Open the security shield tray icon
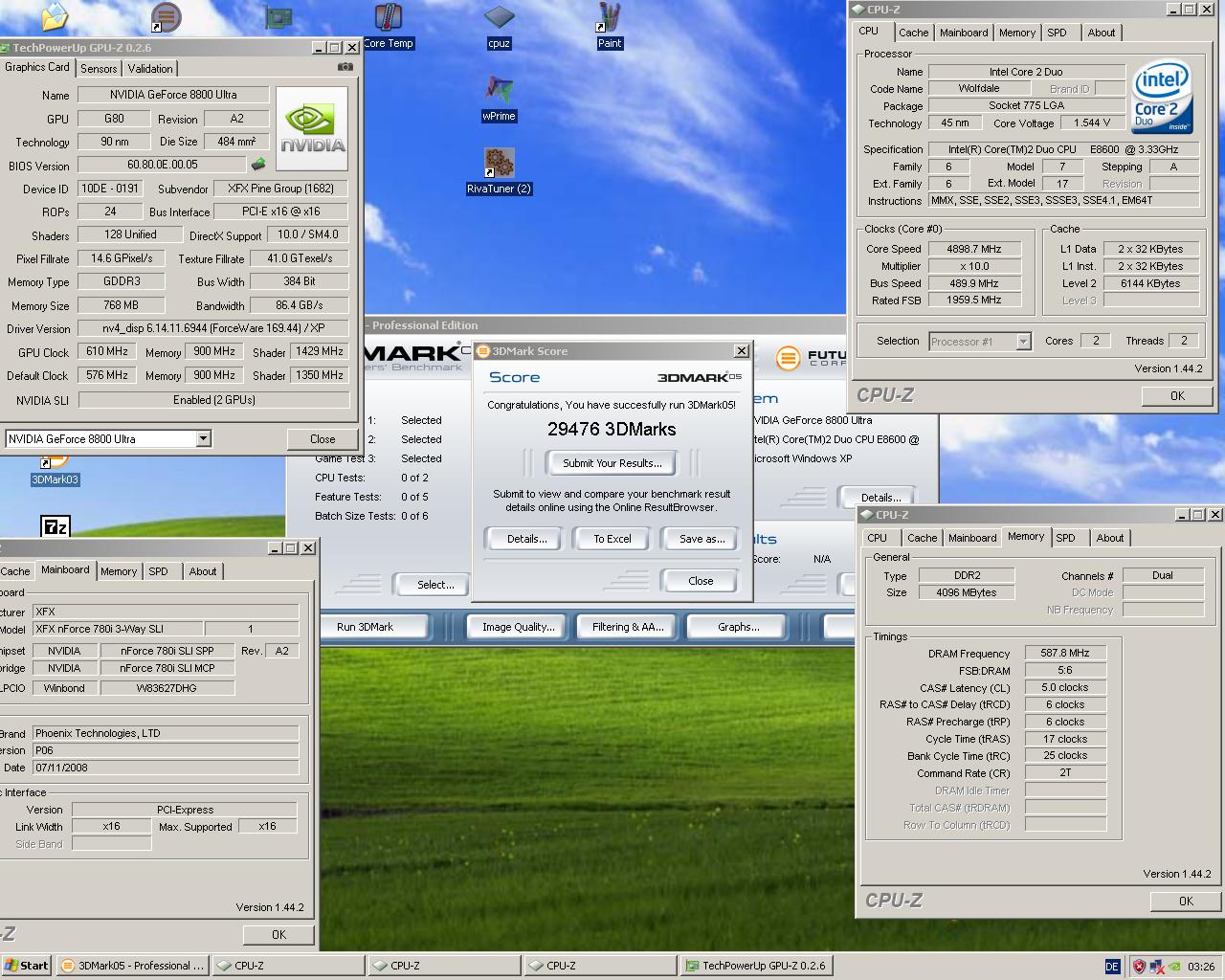Viewport: 1225px width, 980px height. point(1138,967)
